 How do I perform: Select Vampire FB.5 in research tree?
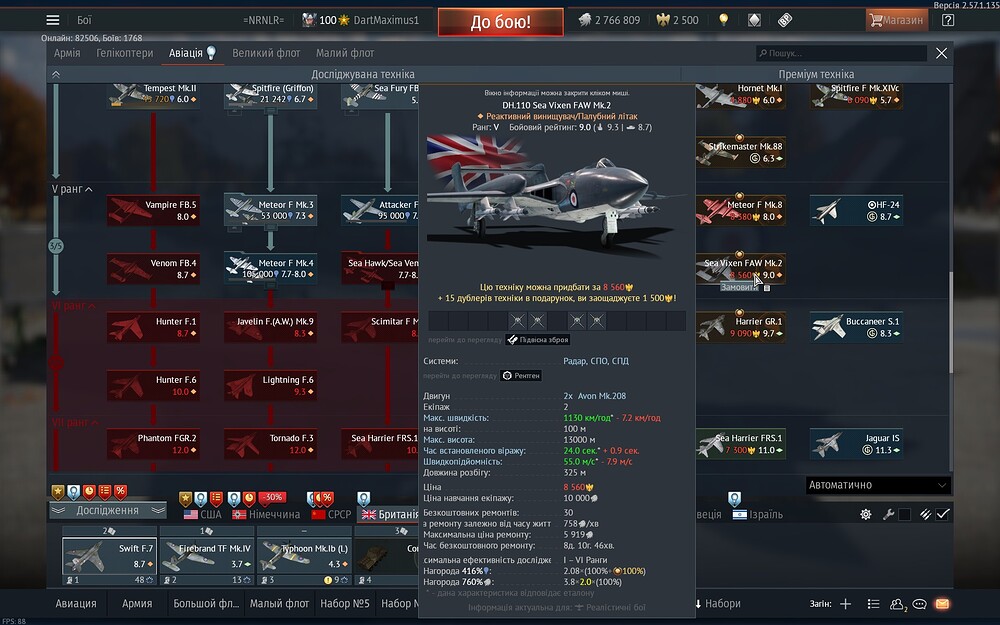(153, 210)
